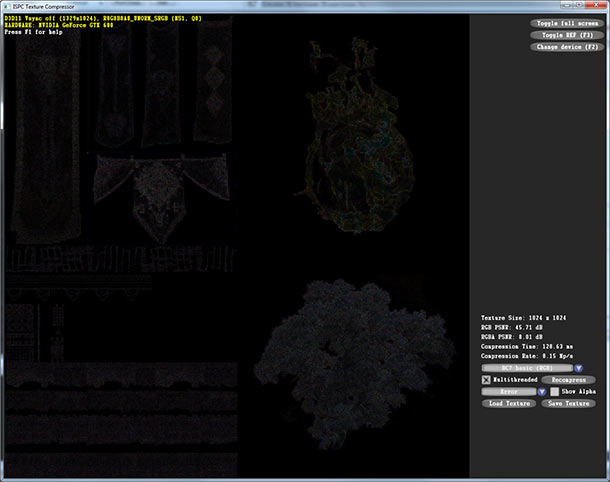Toggle the Multithreaded checkbox
This screenshot has height=482, width=610.
tap(486, 380)
